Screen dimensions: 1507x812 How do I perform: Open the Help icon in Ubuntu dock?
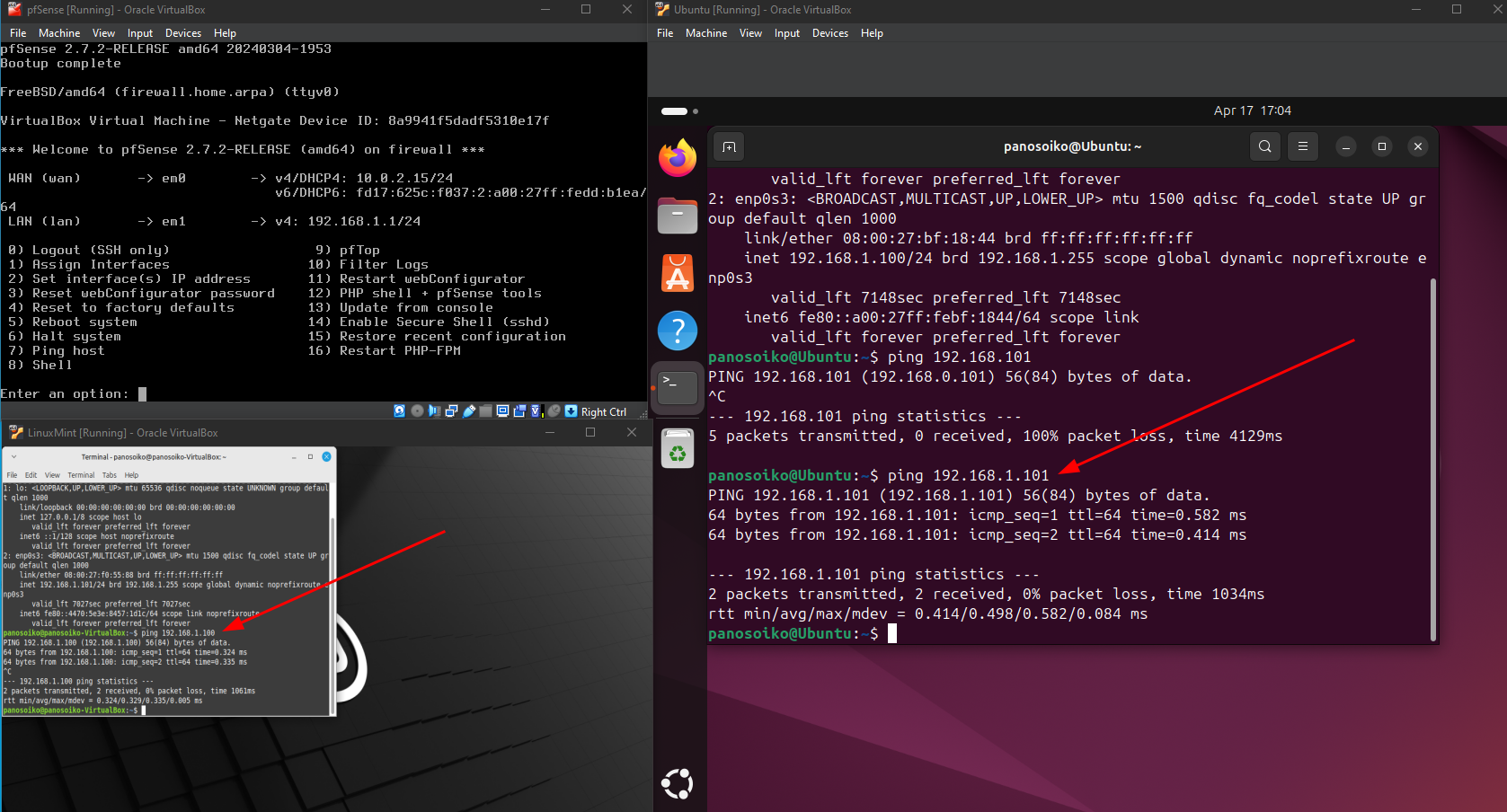click(x=678, y=331)
